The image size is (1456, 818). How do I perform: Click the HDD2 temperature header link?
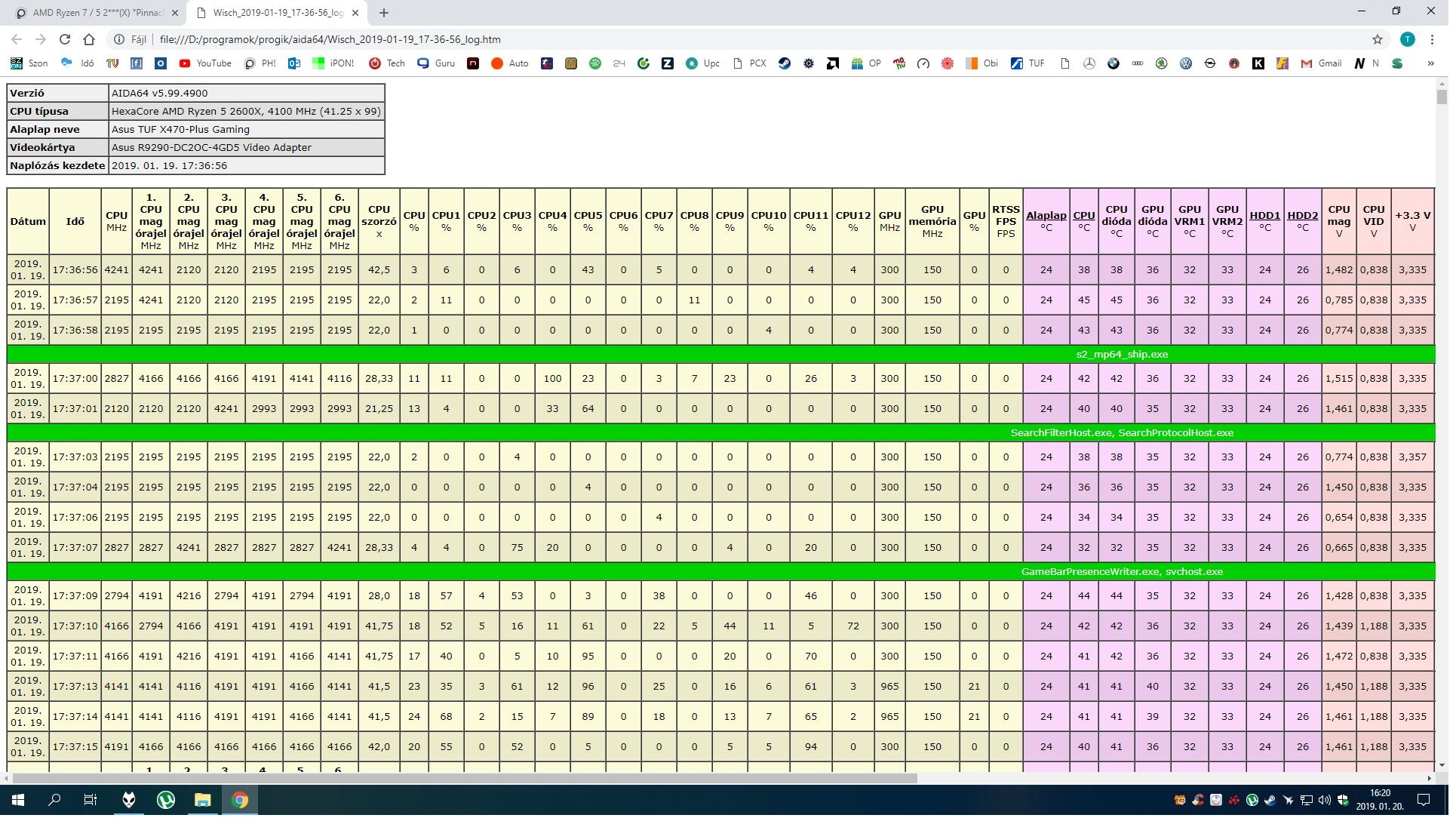(1302, 216)
